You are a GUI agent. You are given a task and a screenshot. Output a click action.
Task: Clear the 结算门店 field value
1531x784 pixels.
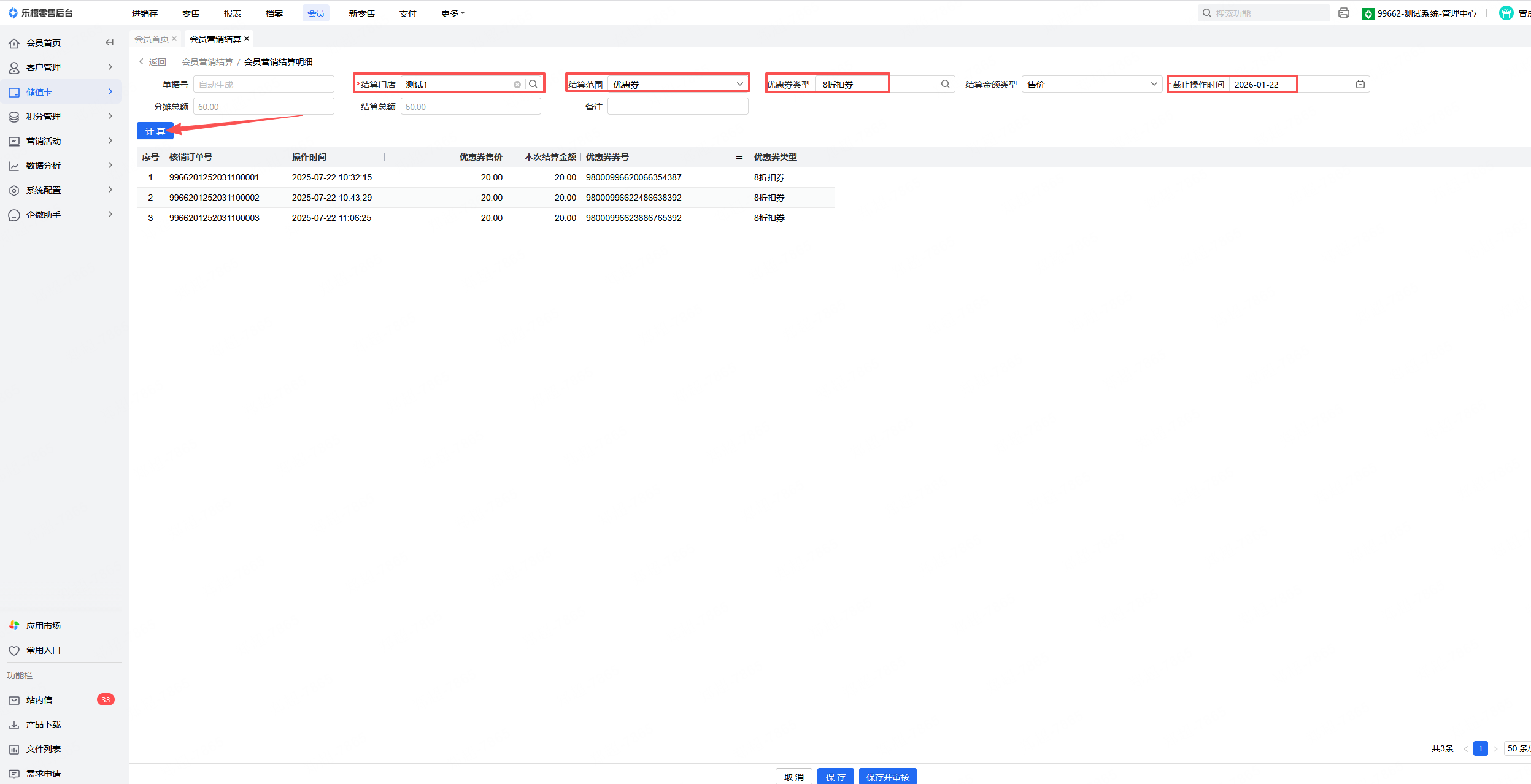517,85
